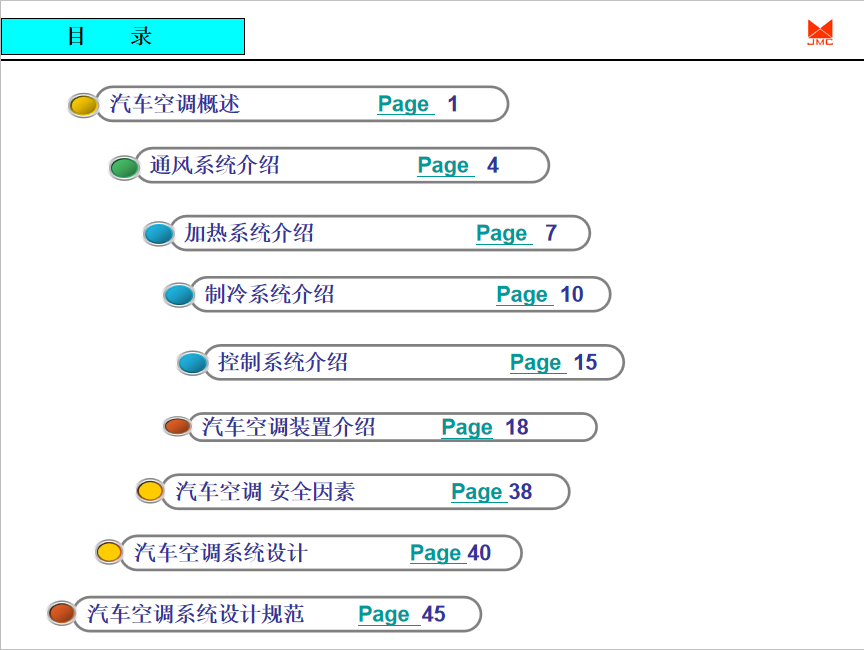The width and height of the screenshot is (864, 650).
Task: Select the 通风系统介绍 entry text
Action: (x=215, y=165)
